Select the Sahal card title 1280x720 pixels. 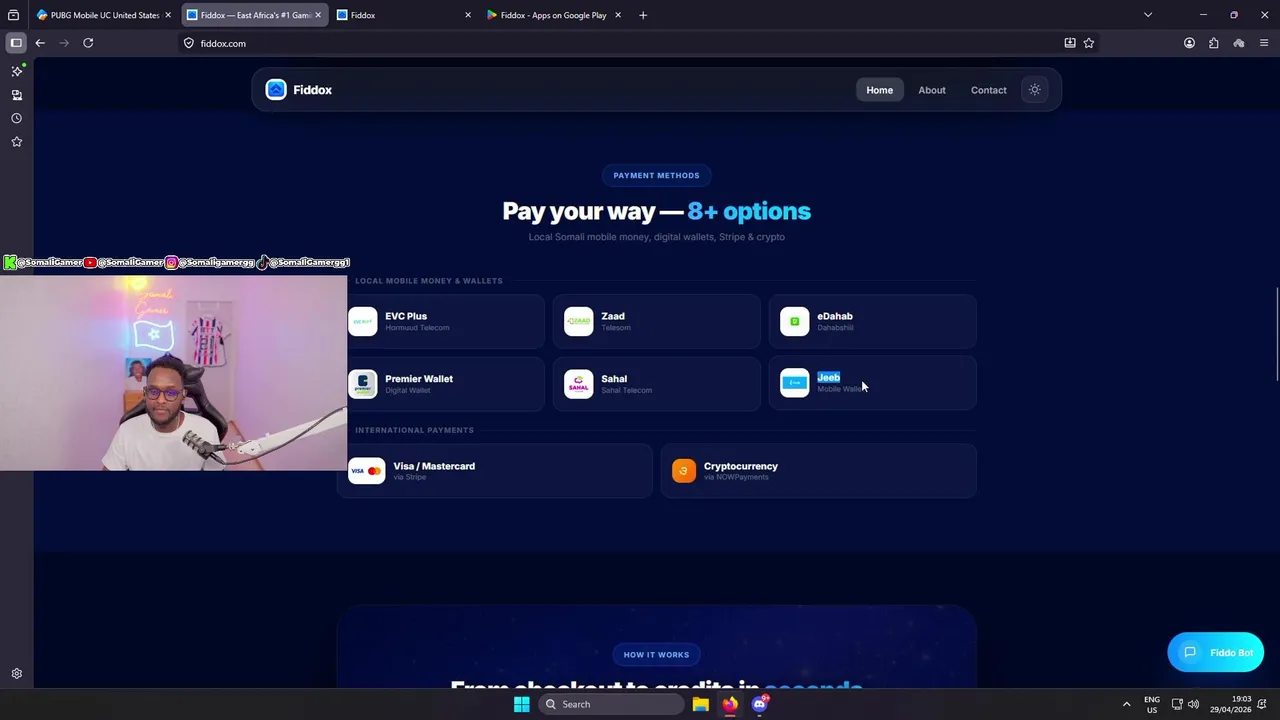pyautogui.click(x=614, y=379)
